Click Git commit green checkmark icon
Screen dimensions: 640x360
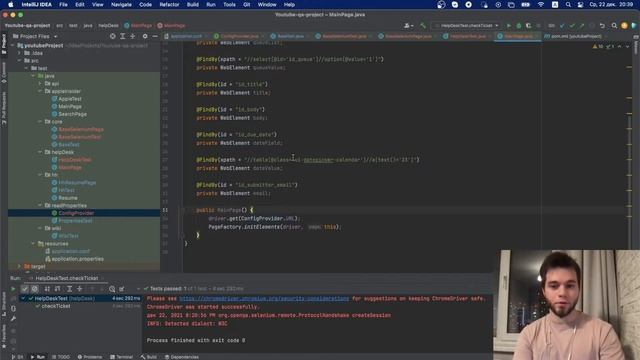(572, 26)
